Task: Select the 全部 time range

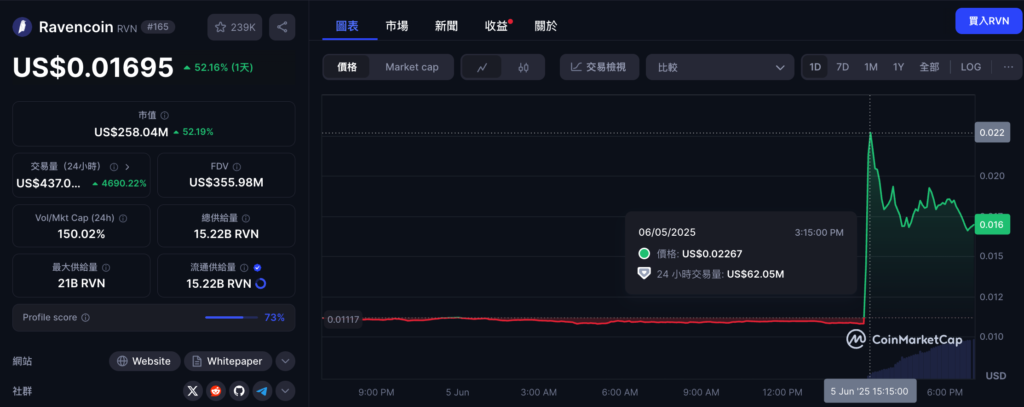Action: (x=929, y=67)
